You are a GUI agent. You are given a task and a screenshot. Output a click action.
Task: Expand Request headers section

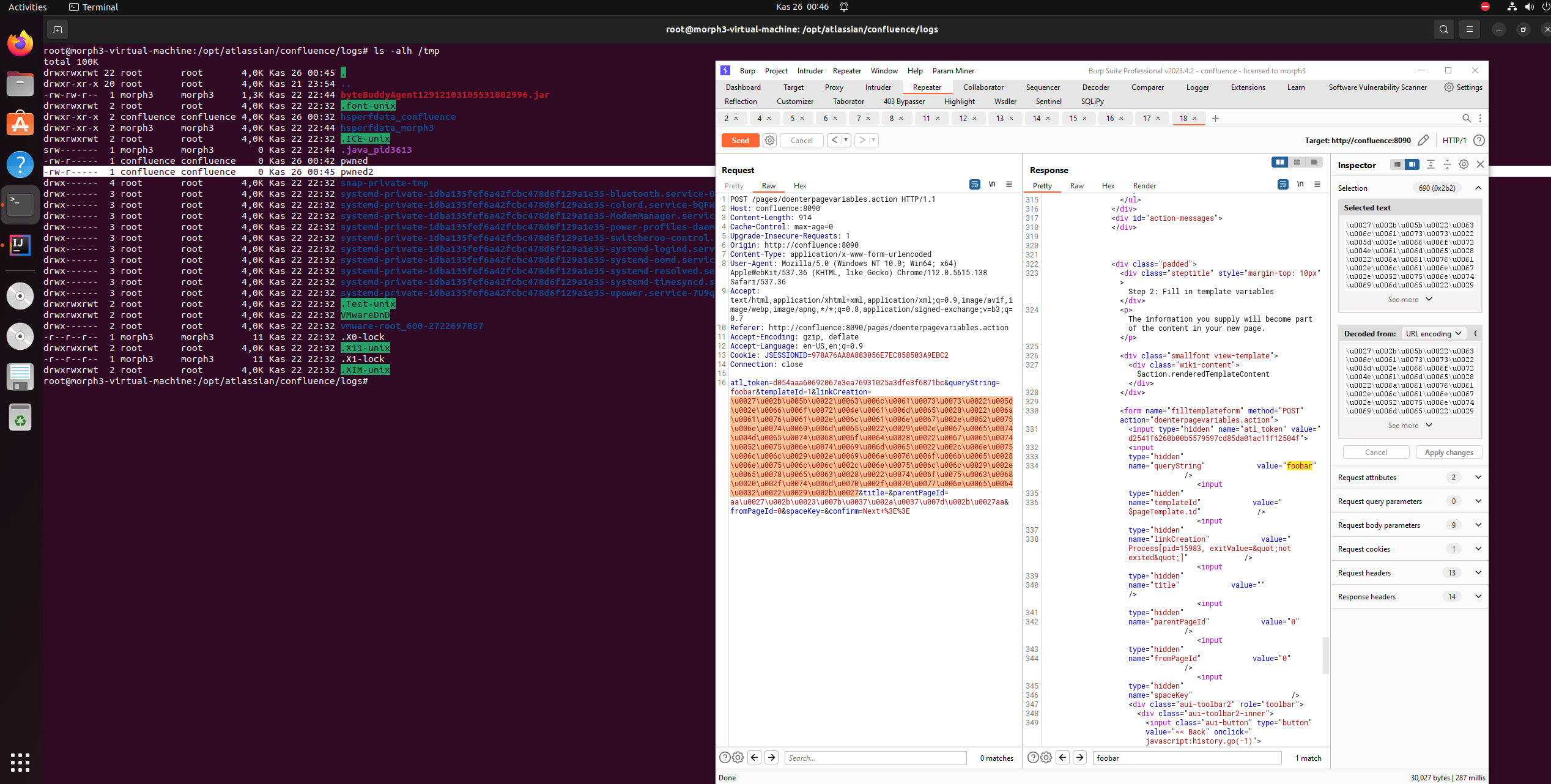[1478, 573]
